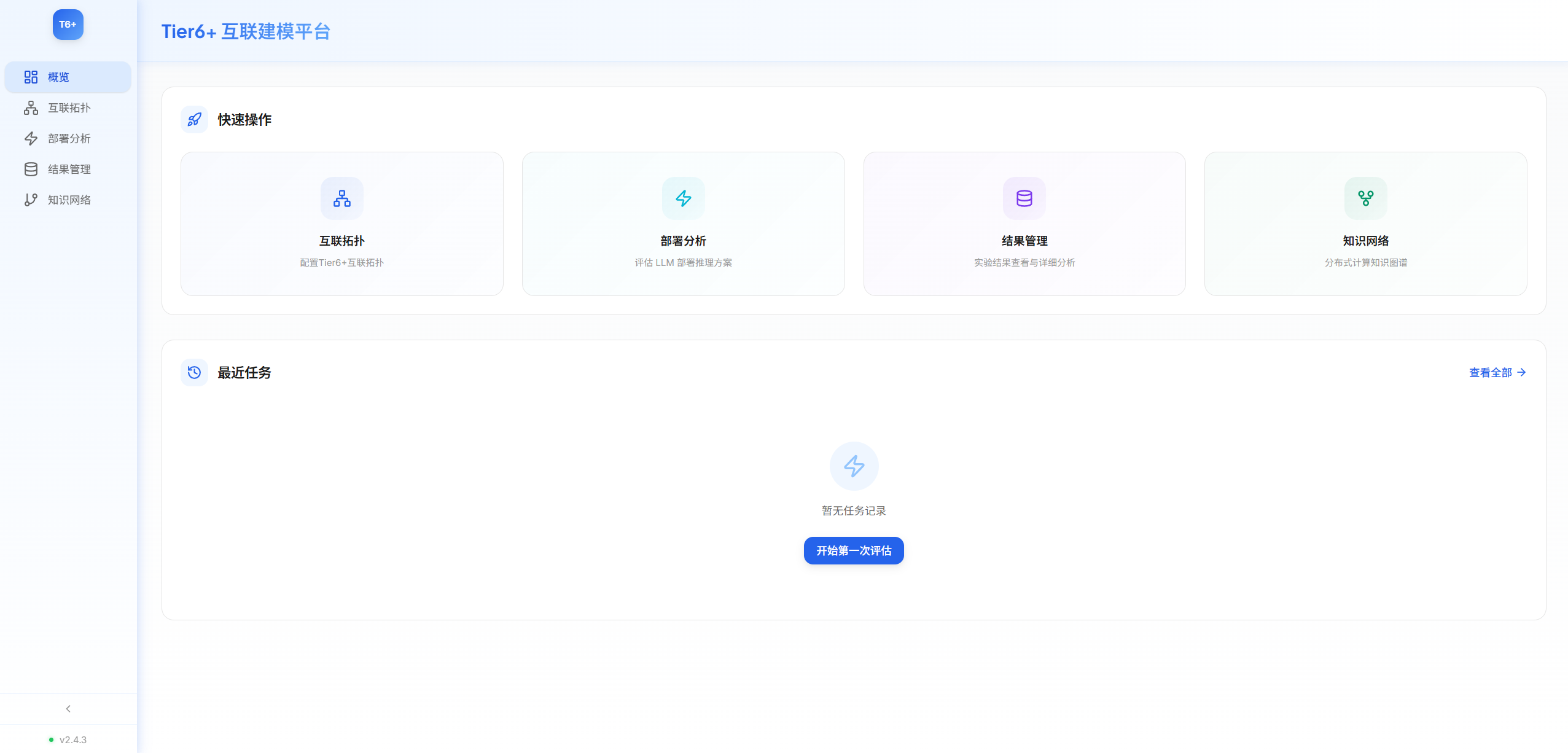This screenshot has height=753, width=1568.
Task: Collapse the sidebar with the chevron
Action: (68, 709)
